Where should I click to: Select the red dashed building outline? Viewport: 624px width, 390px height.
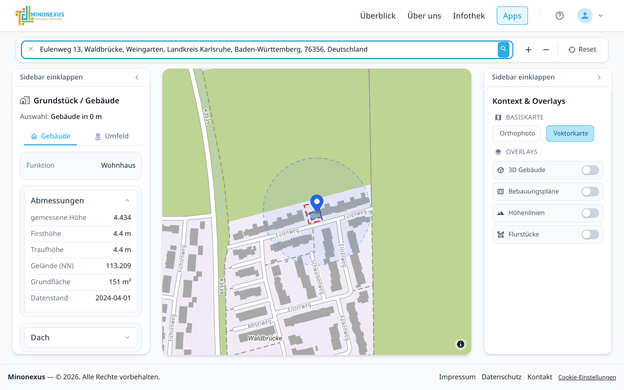tap(313, 214)
